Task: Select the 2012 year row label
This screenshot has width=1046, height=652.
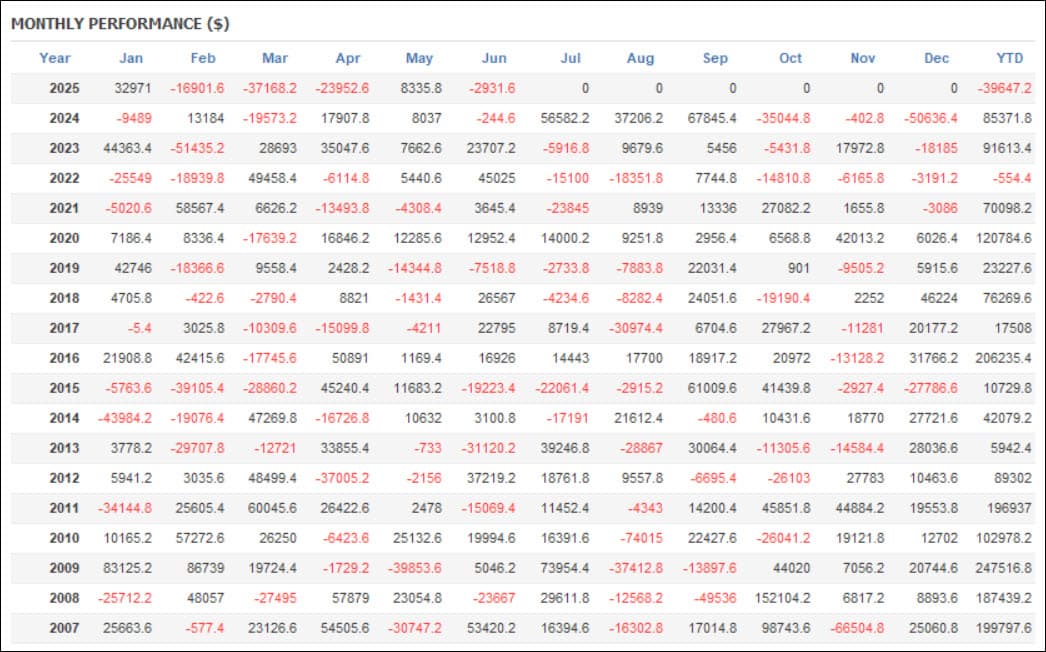Action: click(64, 478)
